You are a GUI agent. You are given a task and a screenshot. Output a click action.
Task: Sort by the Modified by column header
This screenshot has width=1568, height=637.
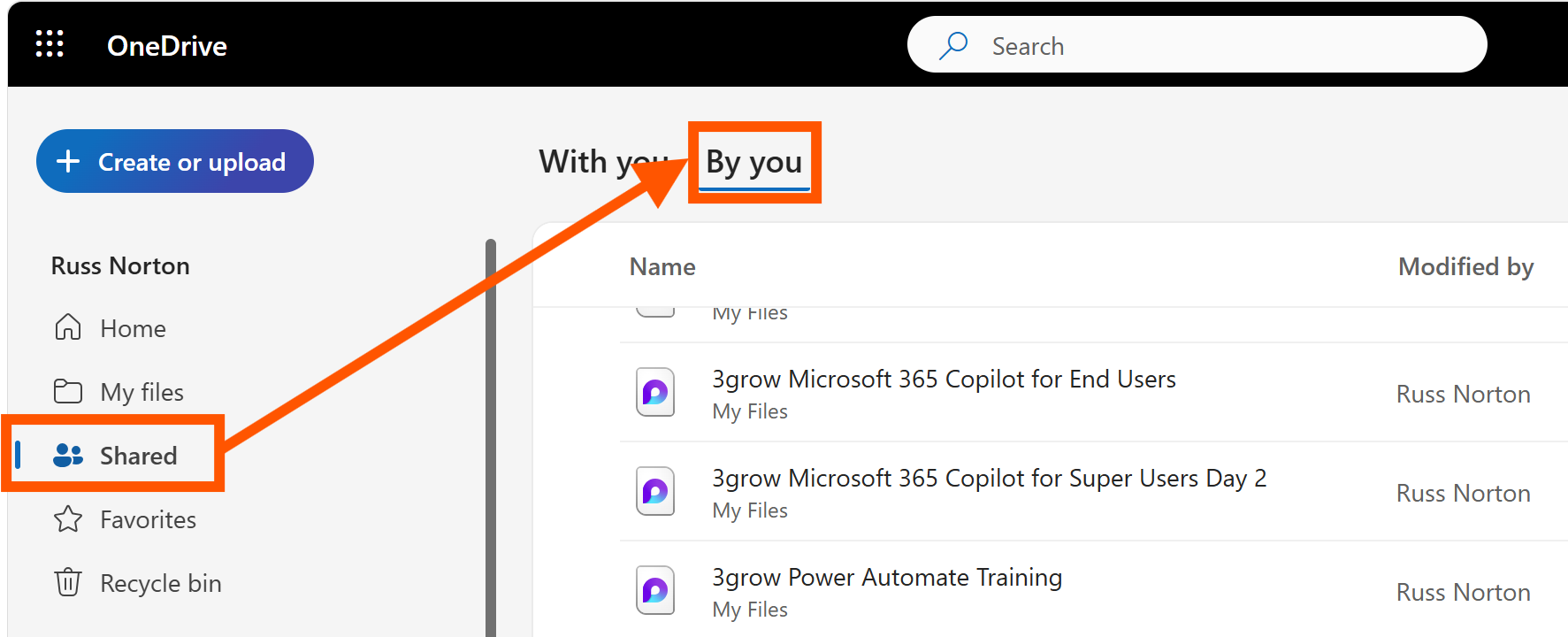point(1465,266)
